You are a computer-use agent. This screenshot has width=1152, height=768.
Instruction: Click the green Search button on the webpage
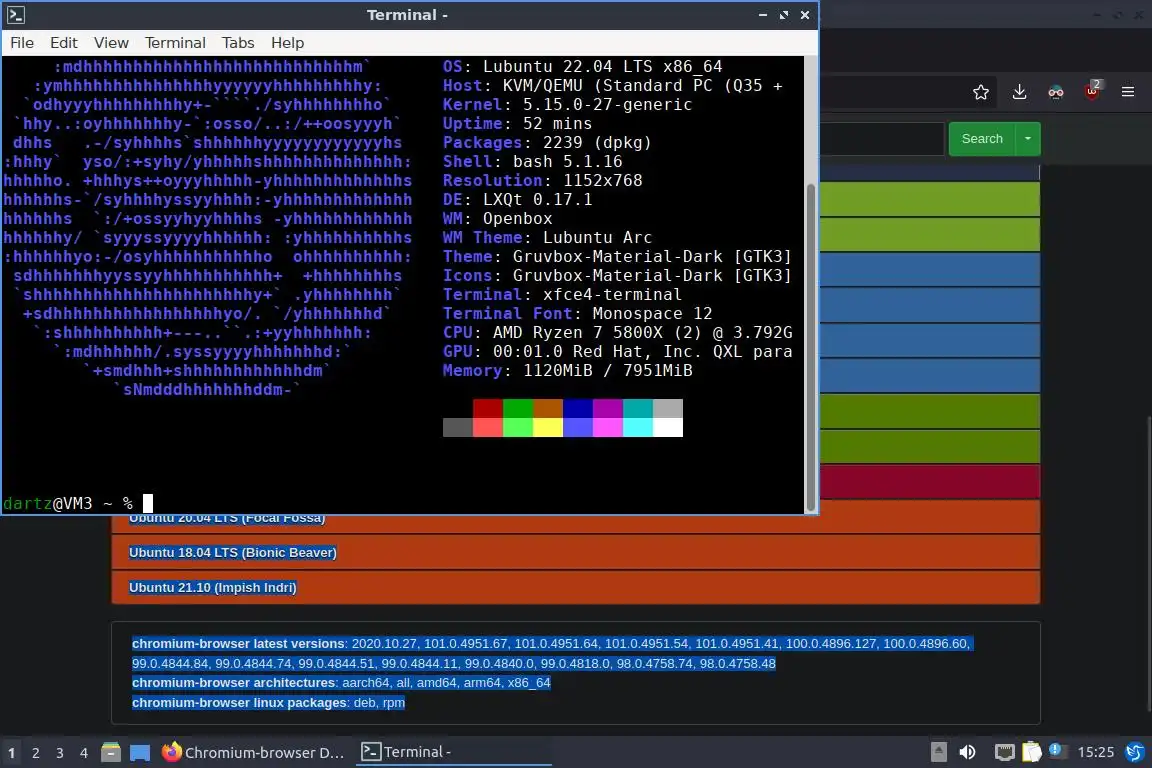tap(982, 139)
